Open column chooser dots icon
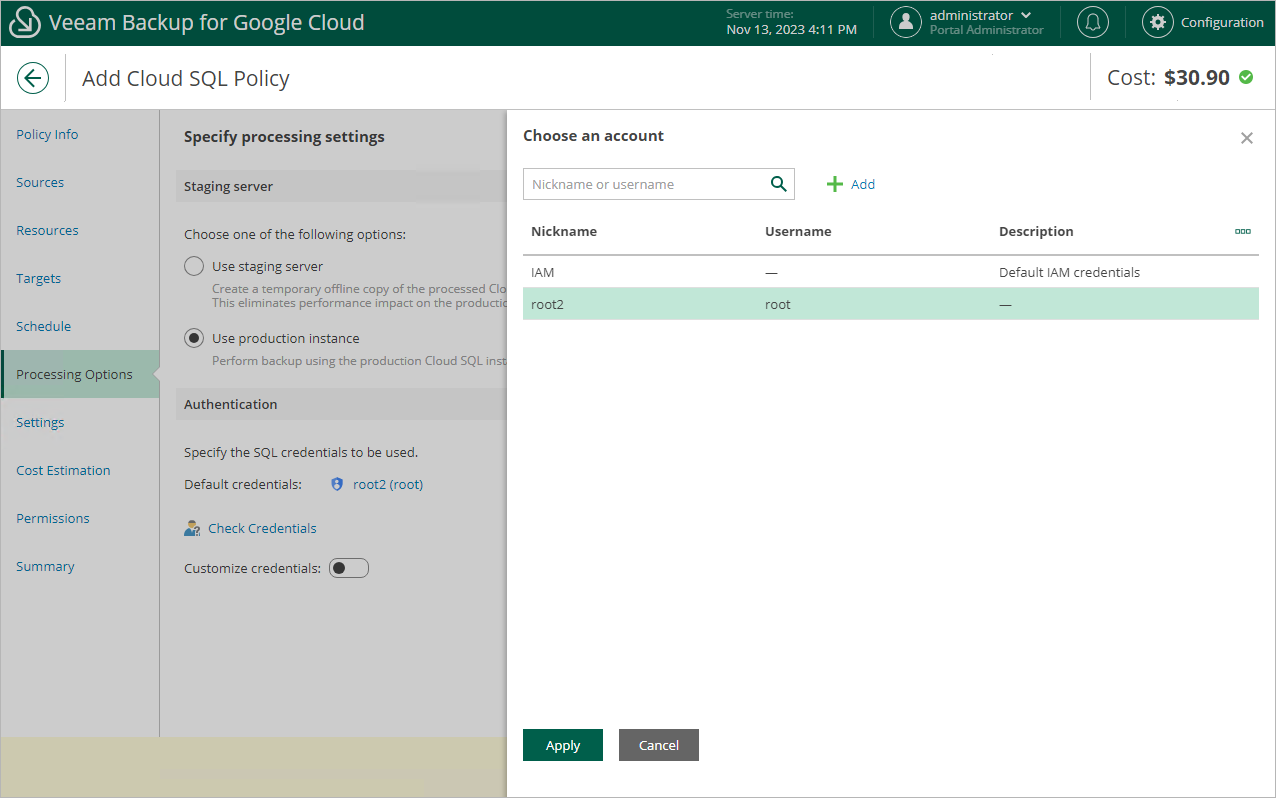This screenshot has height=798, width=1276. [x=1243, y=231]
